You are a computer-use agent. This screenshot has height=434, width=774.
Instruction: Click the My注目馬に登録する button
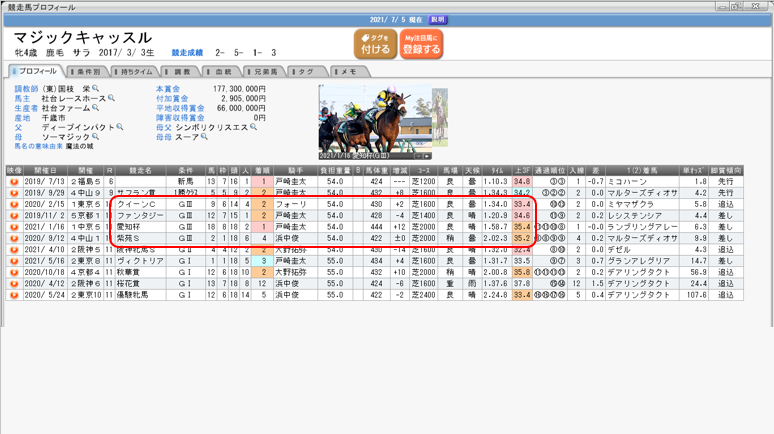tap(421, 43)
